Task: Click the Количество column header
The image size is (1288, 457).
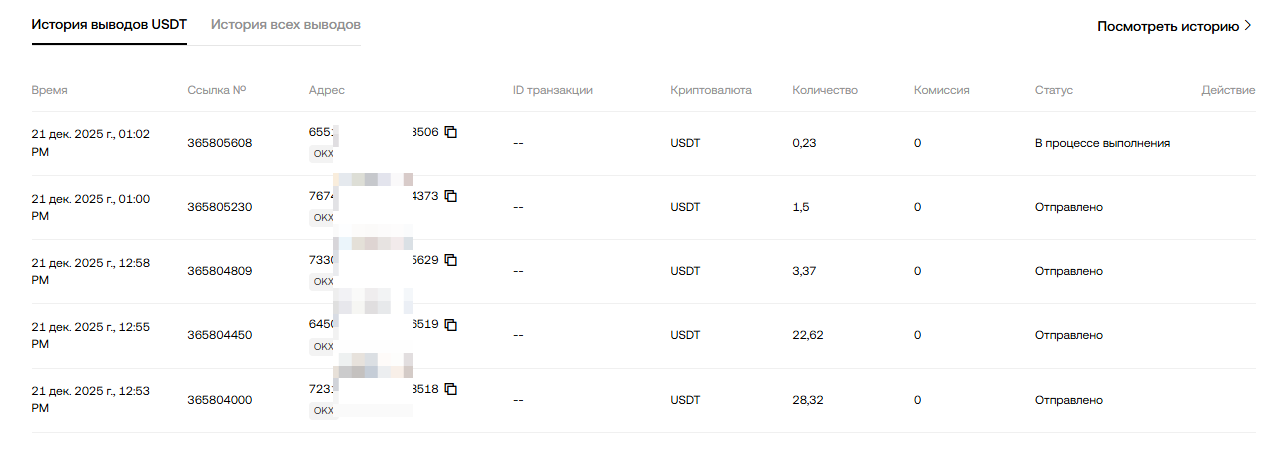Action: pos(825,90)
